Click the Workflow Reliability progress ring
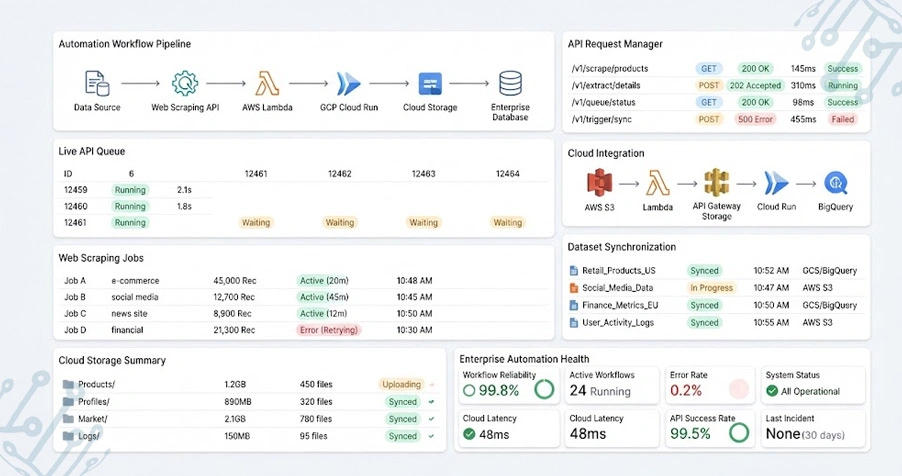 (x=544, y=390)
